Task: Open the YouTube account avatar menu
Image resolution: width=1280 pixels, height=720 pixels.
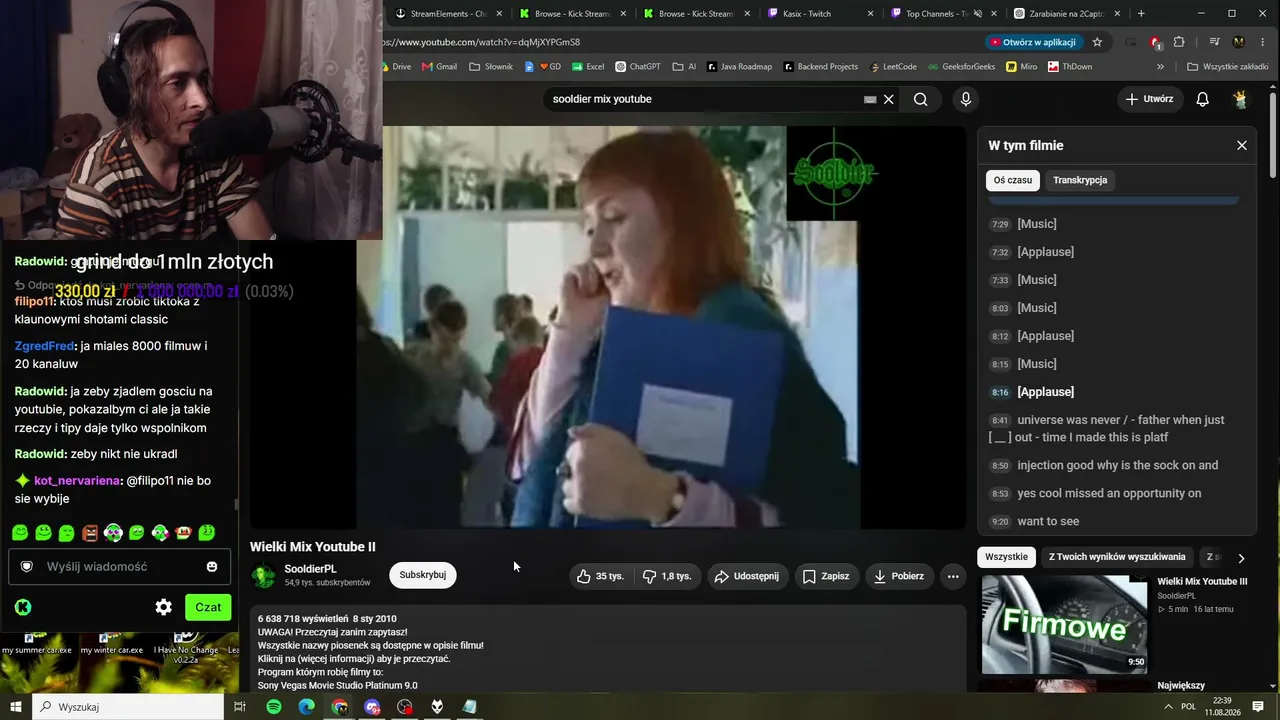Action: point(1241,99)
